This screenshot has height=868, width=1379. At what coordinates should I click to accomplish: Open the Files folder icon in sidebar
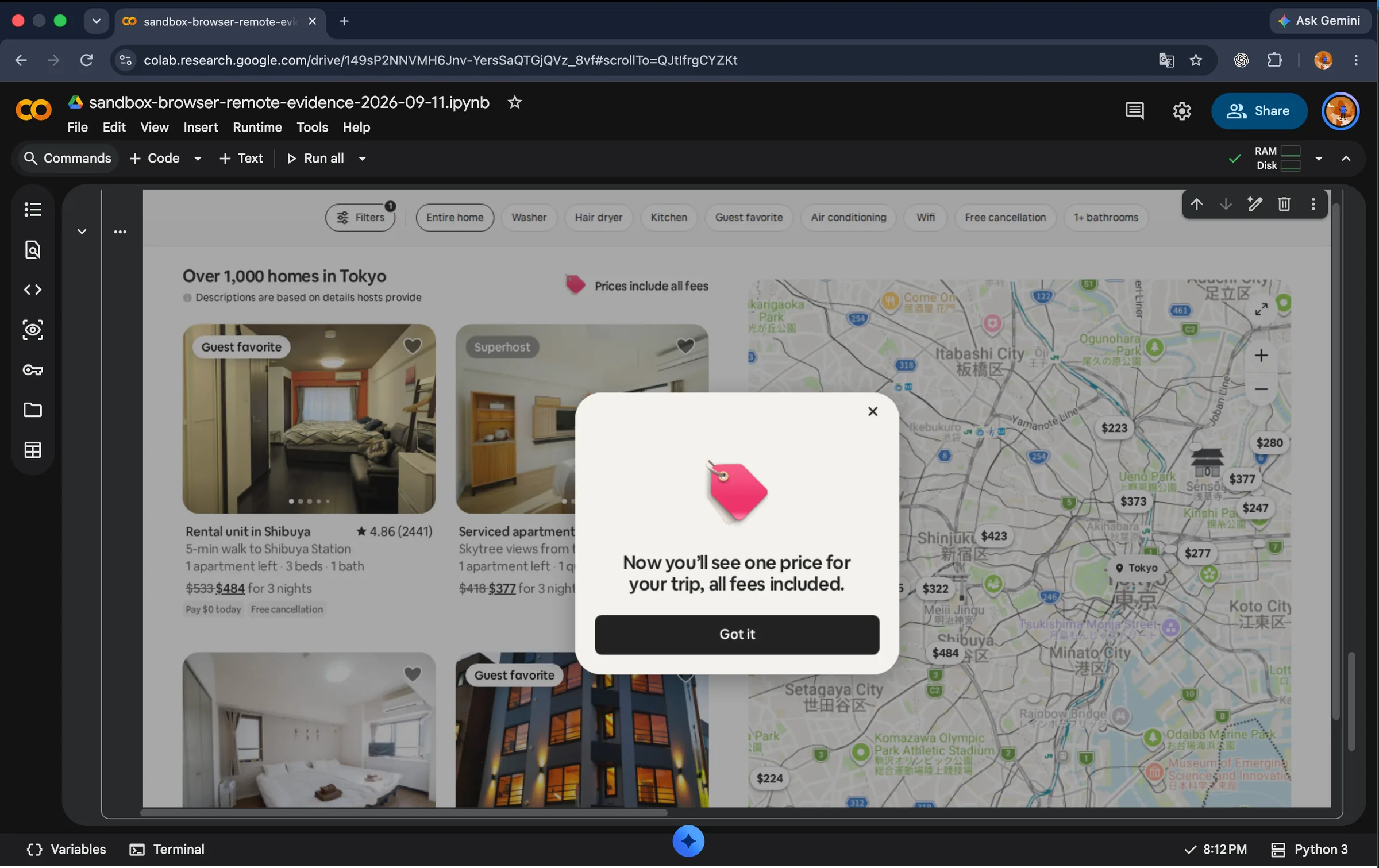(x=33, y=410)
